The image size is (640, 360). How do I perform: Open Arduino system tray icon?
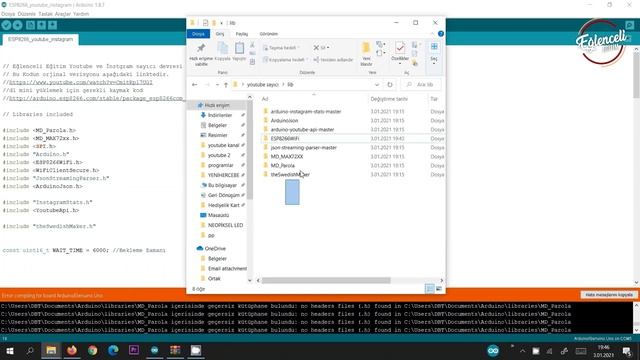tap(493, 351)
